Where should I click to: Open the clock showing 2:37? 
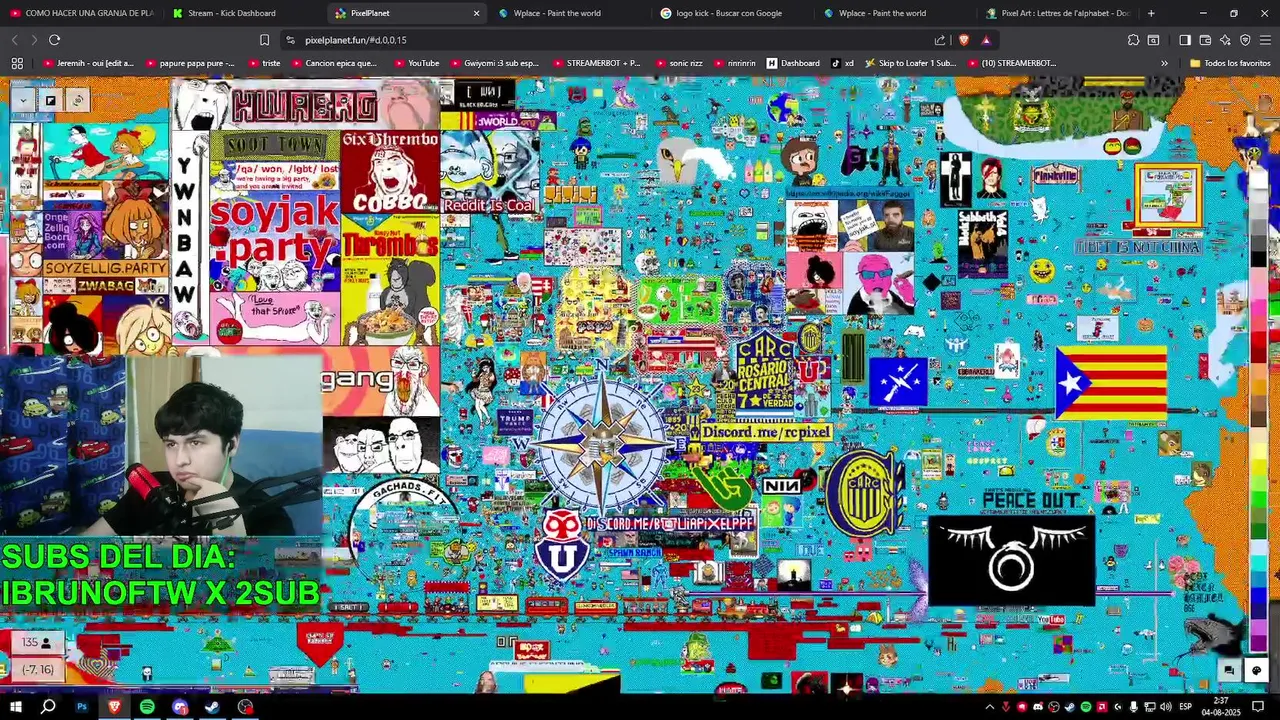click(x=1221, y=707)
